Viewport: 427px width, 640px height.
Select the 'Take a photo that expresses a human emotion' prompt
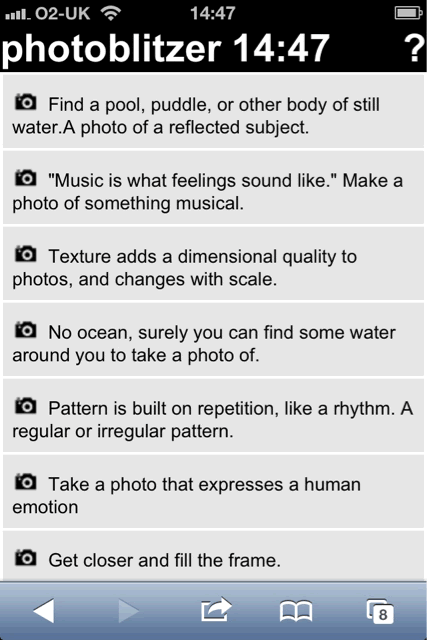tap(213, 491)
